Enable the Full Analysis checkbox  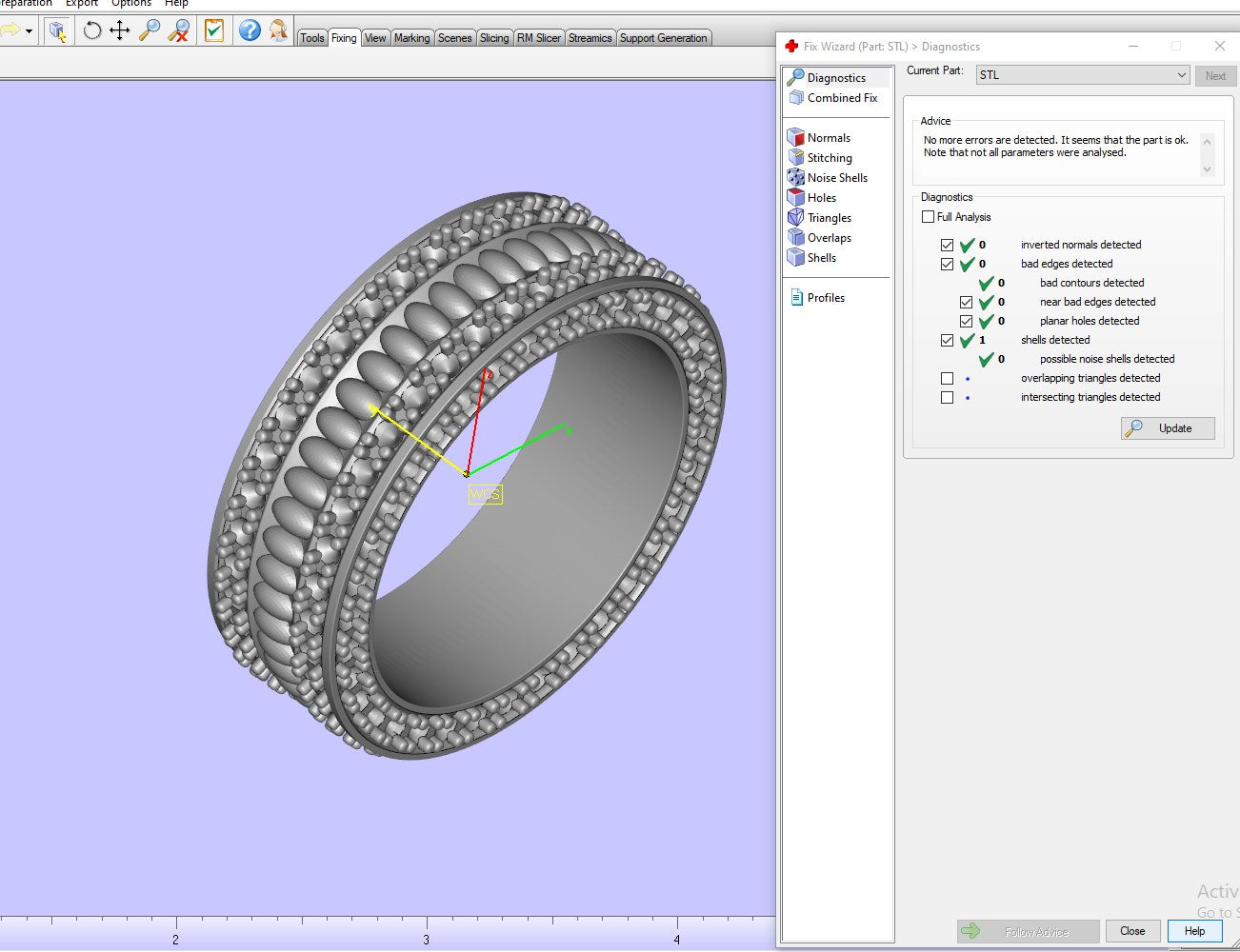click(929, 217)
